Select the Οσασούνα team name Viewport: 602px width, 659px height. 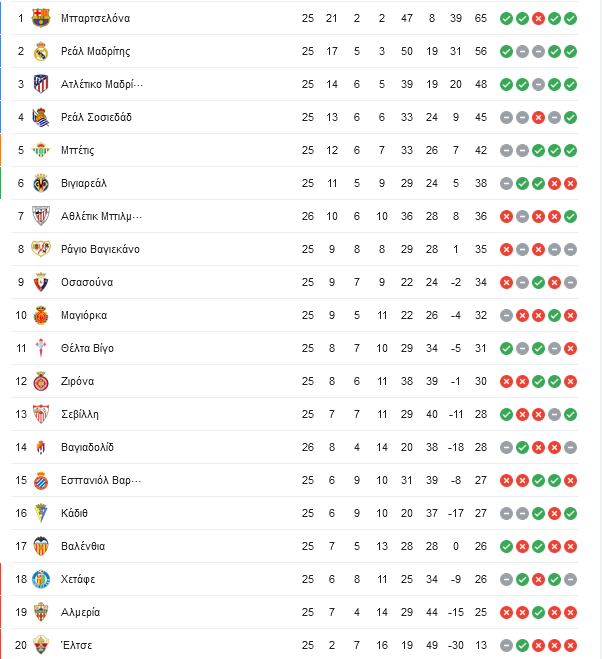[x=87, y=282]
